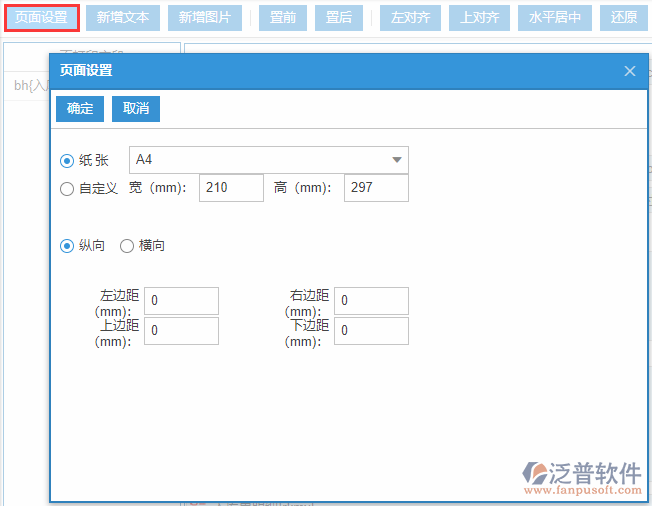Select the 自定义 radio option
Image resolution: width=652 pixels, height=506 pixels.
click(x=67, y=188)
